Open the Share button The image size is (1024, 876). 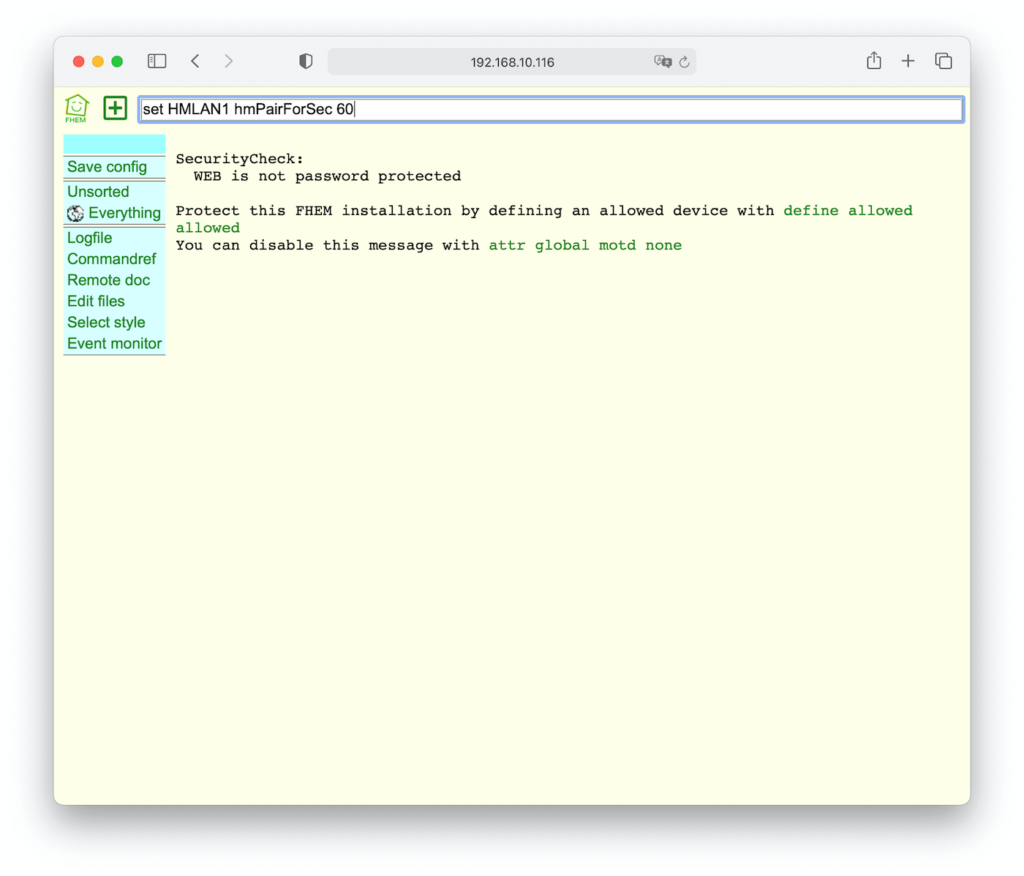point(874,61)
